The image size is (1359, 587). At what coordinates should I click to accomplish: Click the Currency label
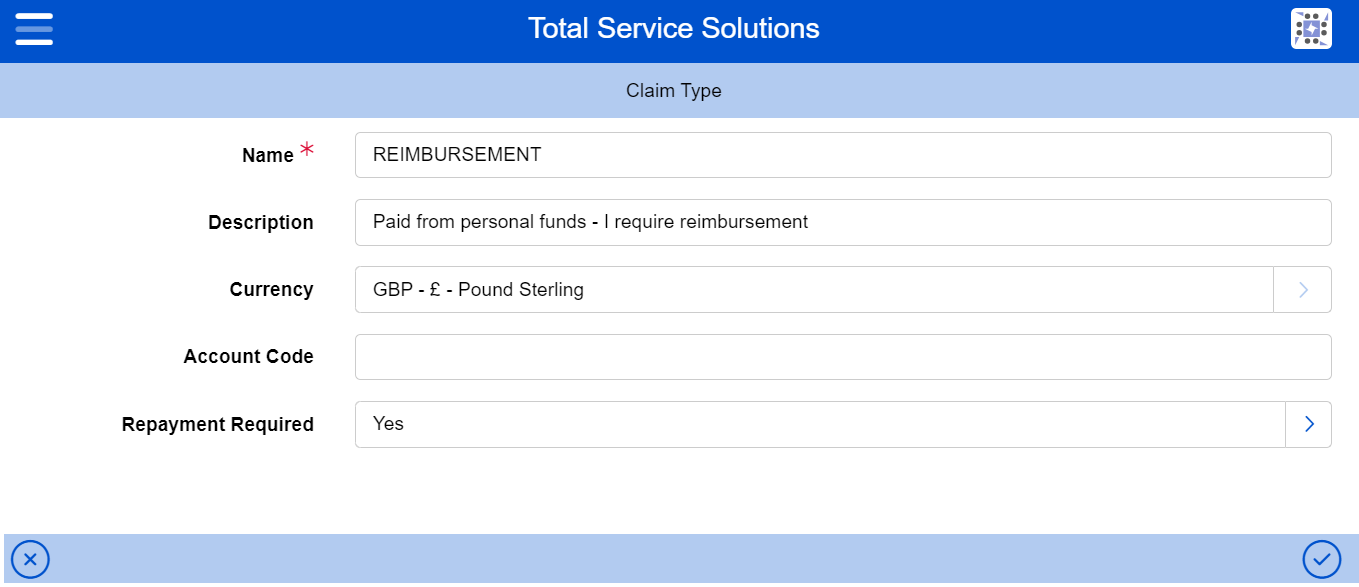point(272,290)
